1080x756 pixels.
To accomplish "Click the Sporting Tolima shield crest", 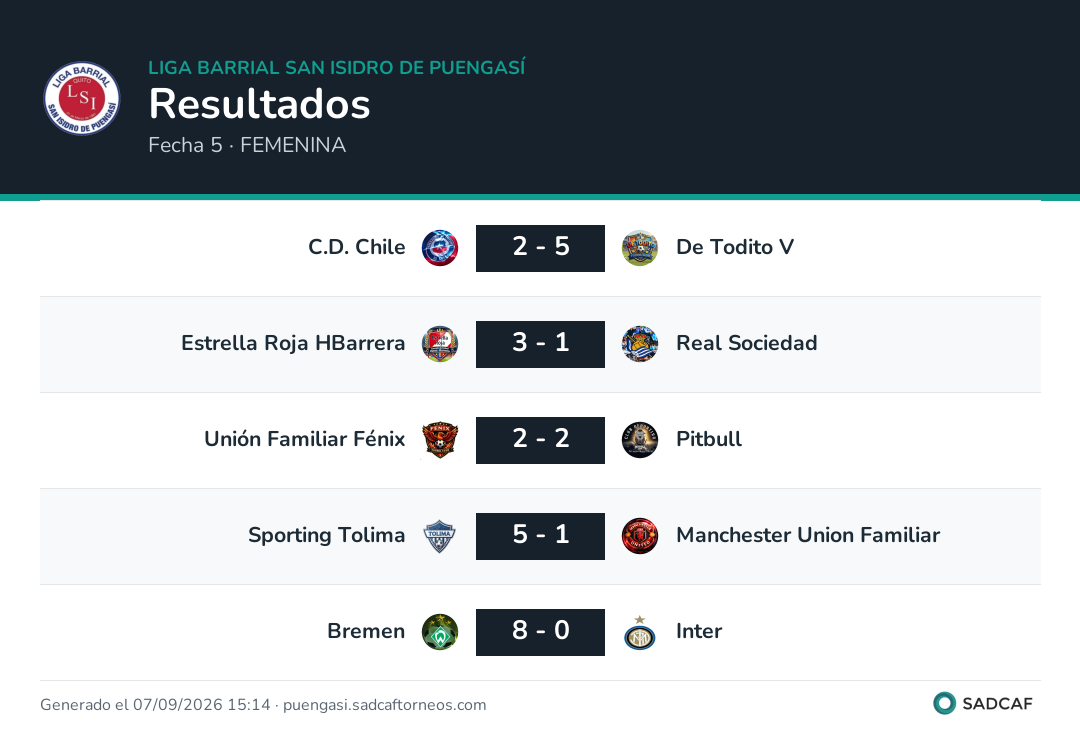I will tap(440, 536).
